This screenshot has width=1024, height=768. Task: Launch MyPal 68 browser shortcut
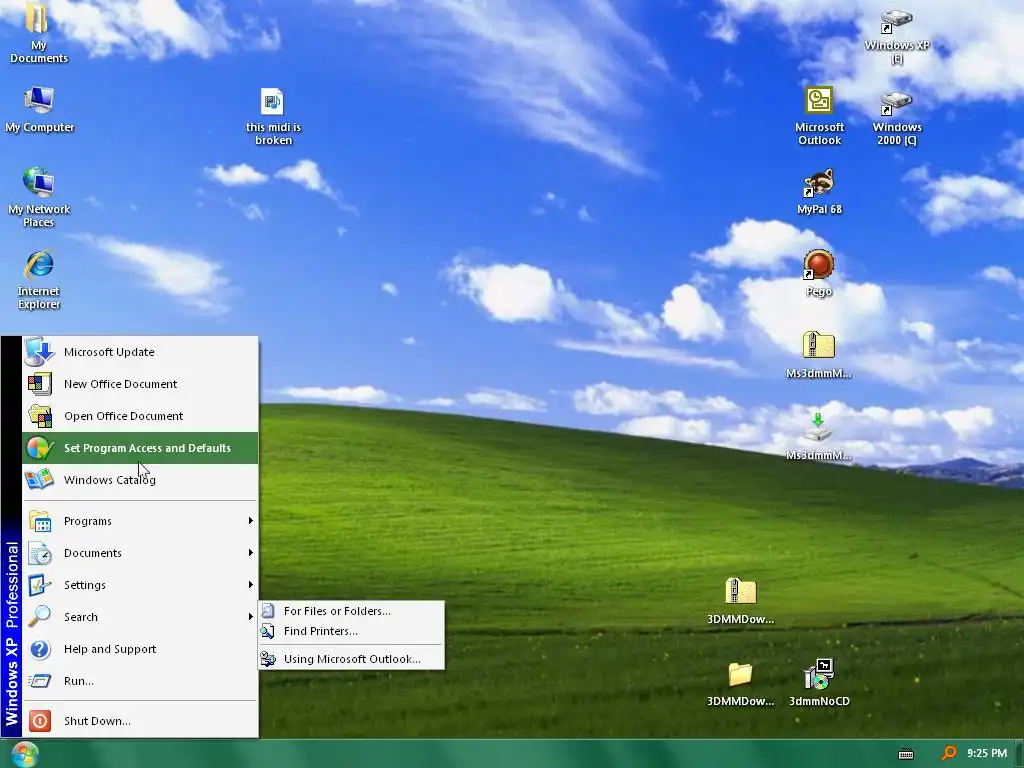(819, 192)
